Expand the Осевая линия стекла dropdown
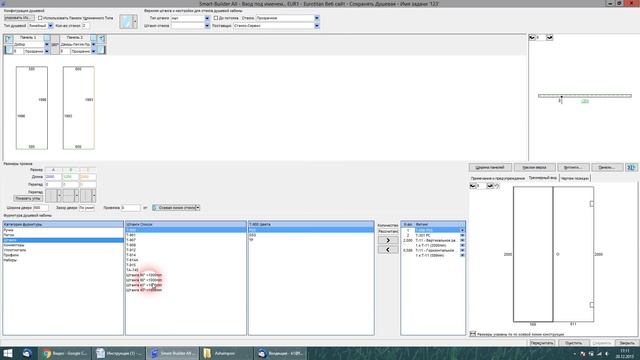Screen dimensions: 640x360 pos(198,208)
